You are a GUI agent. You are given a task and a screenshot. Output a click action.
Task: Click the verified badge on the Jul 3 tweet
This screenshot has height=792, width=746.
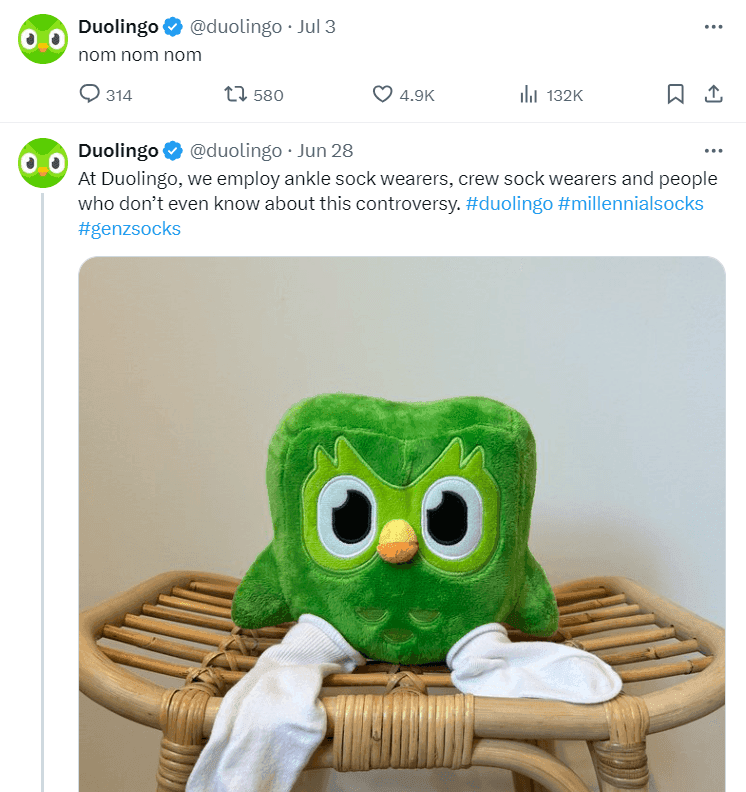click(173, 27)
